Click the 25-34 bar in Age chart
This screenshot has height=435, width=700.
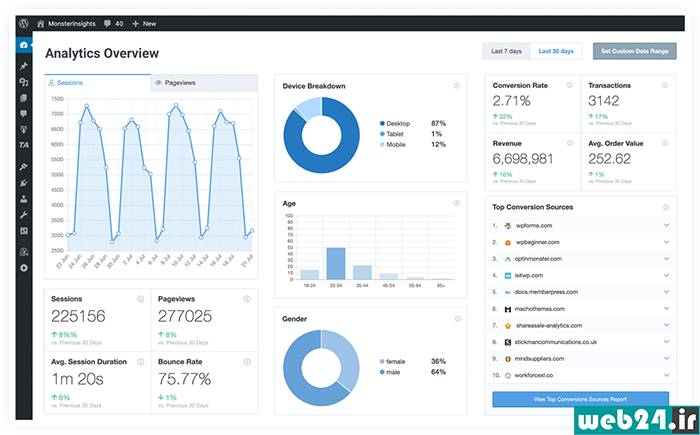(336, 264)
